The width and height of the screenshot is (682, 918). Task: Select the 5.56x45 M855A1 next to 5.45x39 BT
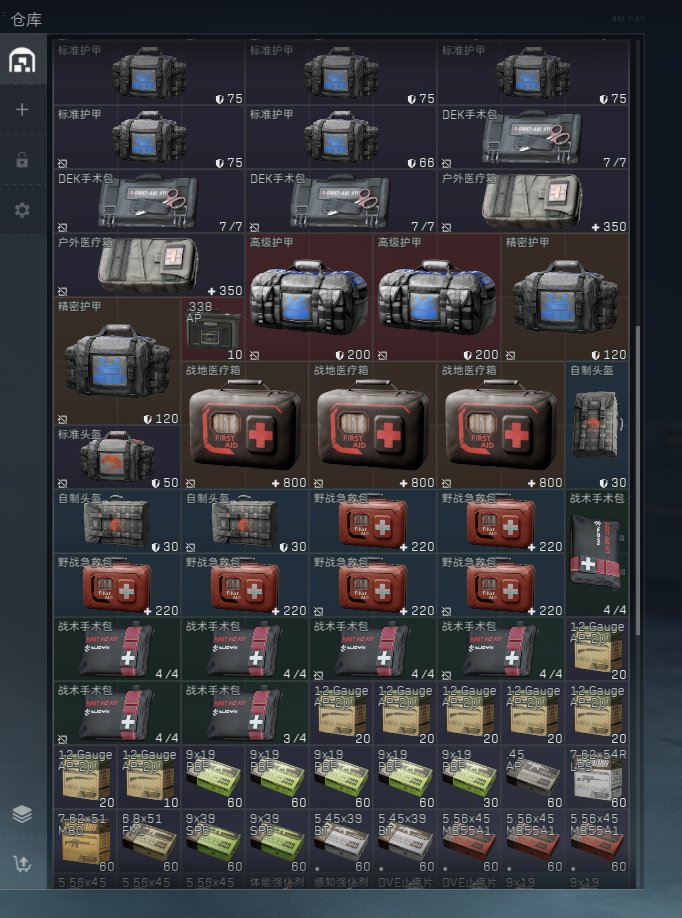click(x=469, y=841)
